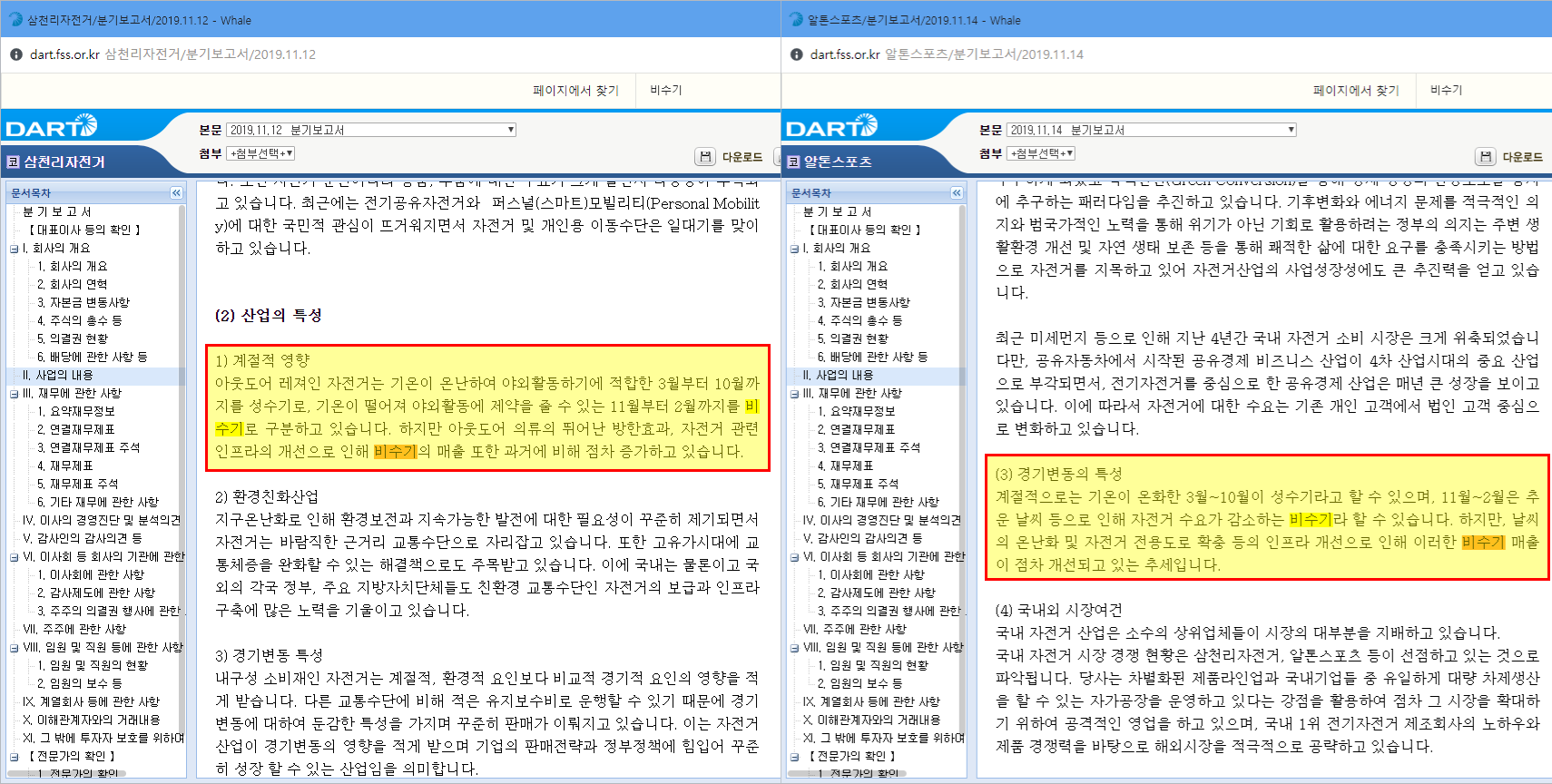
Task: Open VII. 주주에 관한 사항 in the right window tree
Action: coord(854,629)
